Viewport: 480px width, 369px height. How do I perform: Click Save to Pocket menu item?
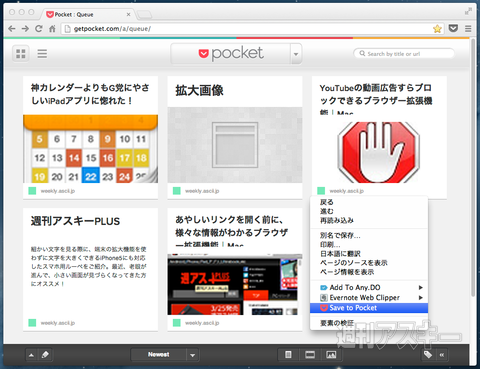369,308
